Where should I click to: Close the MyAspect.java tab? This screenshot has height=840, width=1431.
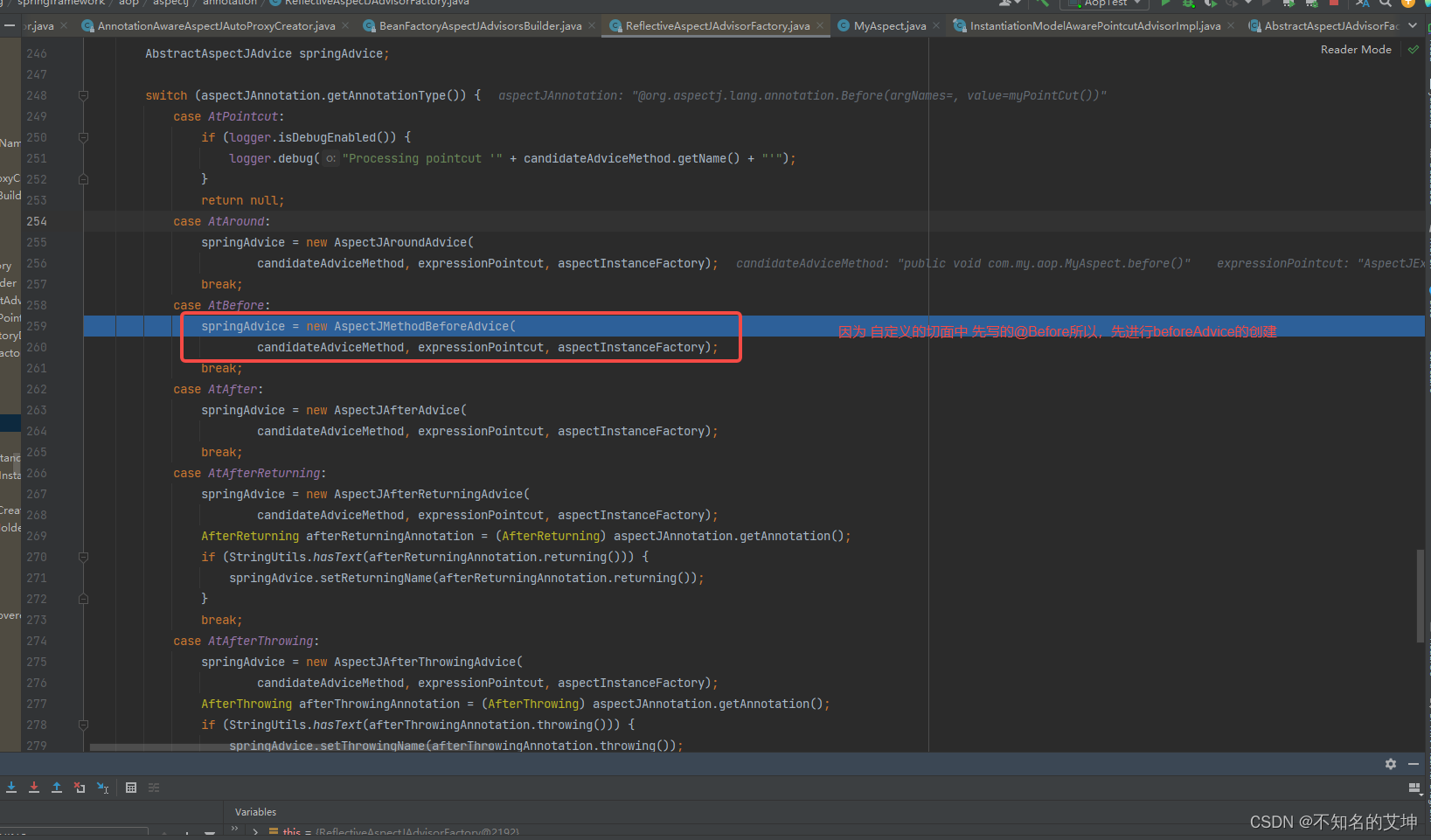[936, 26]
